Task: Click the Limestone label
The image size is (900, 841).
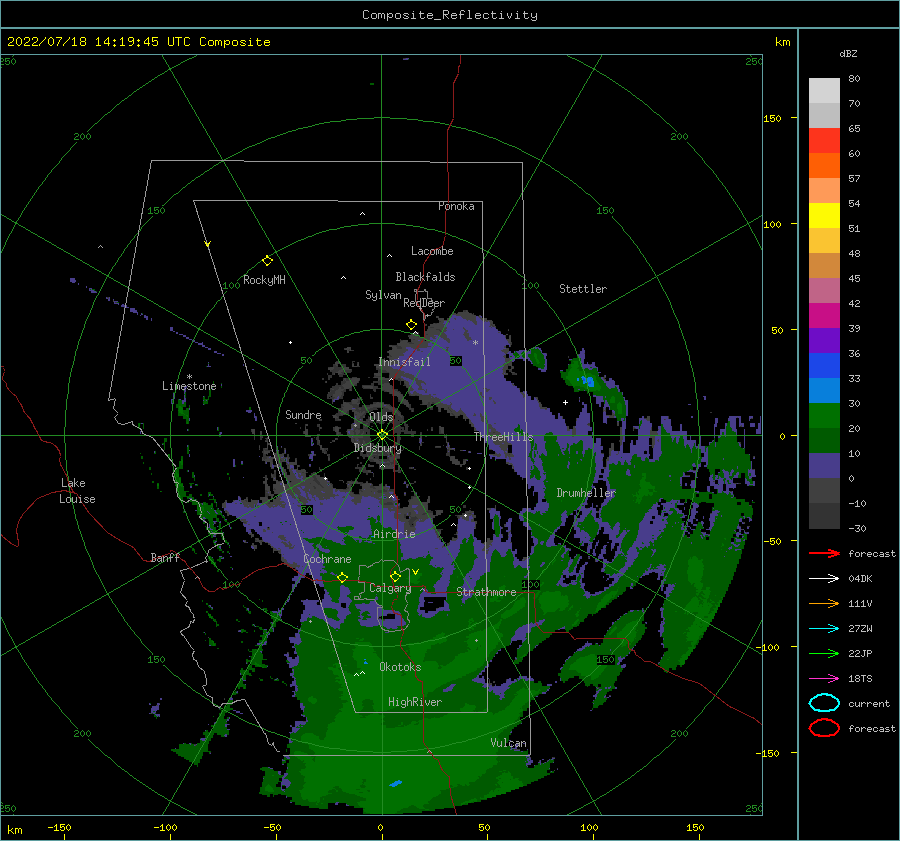Action: (x=189, y=386)
